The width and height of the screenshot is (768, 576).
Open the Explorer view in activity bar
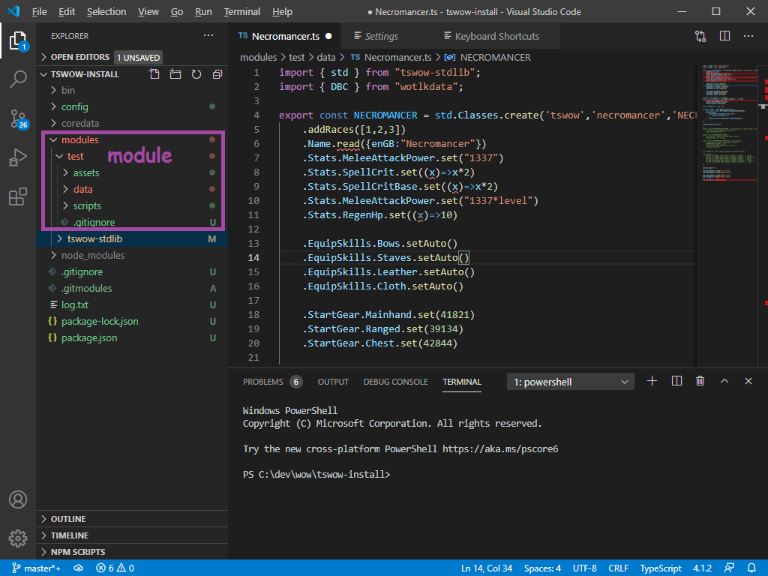point(18,41)
